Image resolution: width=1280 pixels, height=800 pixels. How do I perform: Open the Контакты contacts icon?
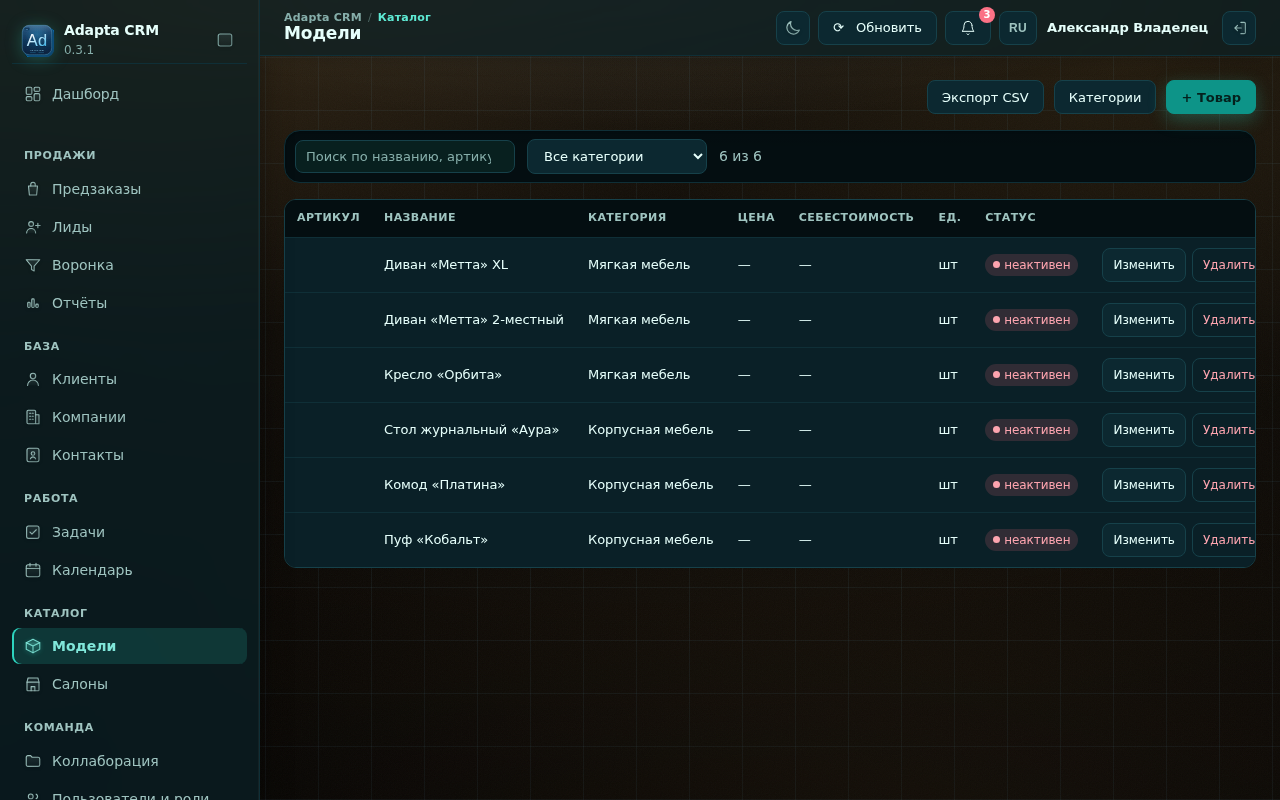[x=33, y=455]
